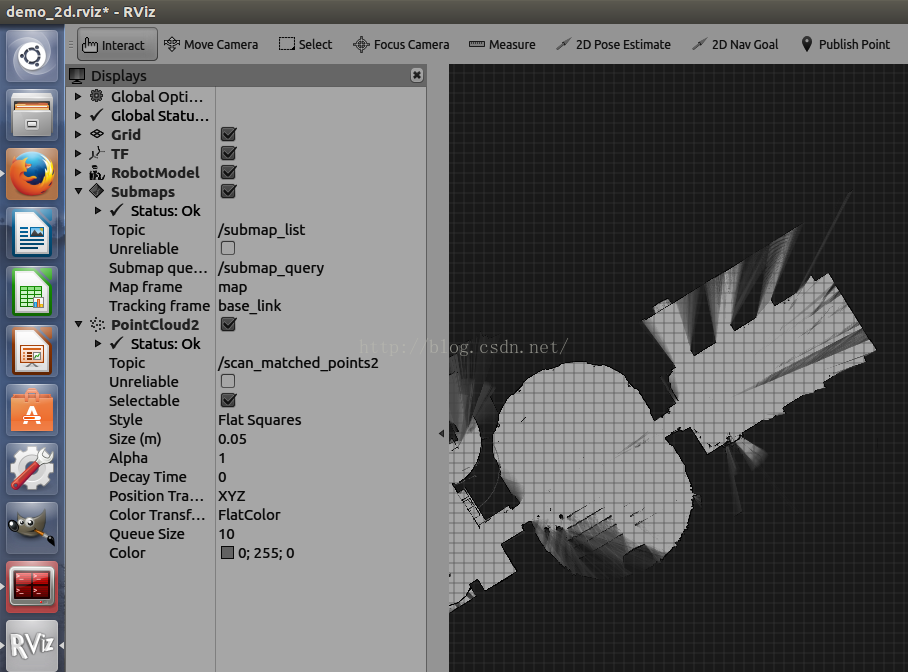The width and height of the screenshot is (908, 672).
Task: Open the red terminal-grid launcher icon
Action: point(32,587)
